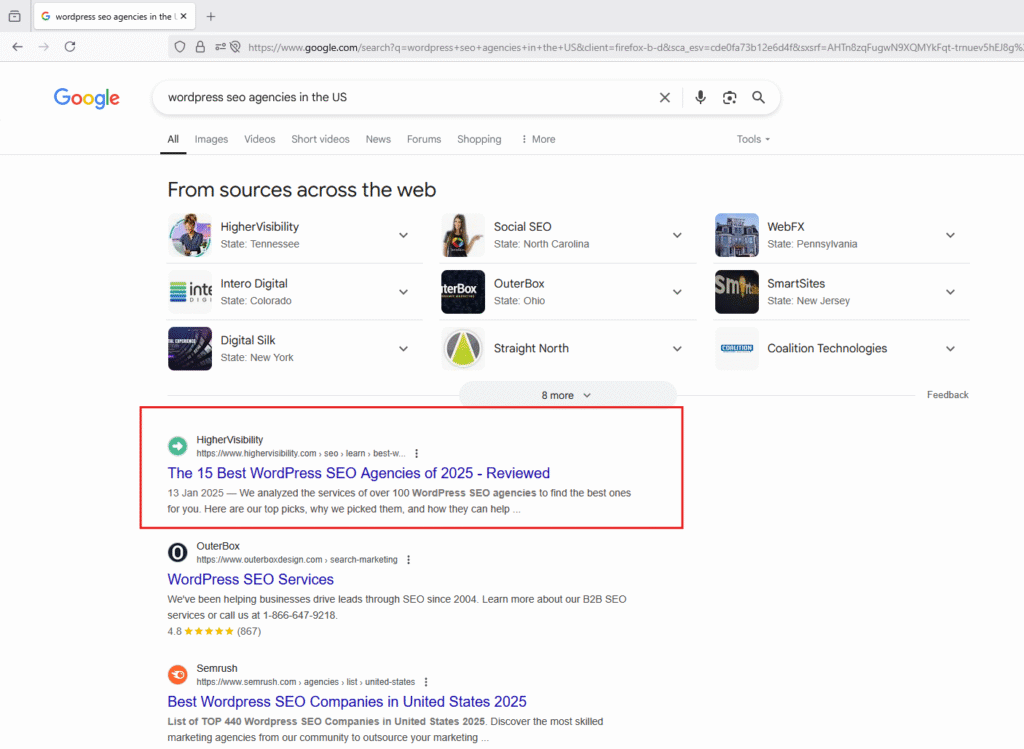
Task: Open The 15 Best WordPress SEO Agencies link
Action: 359,473
